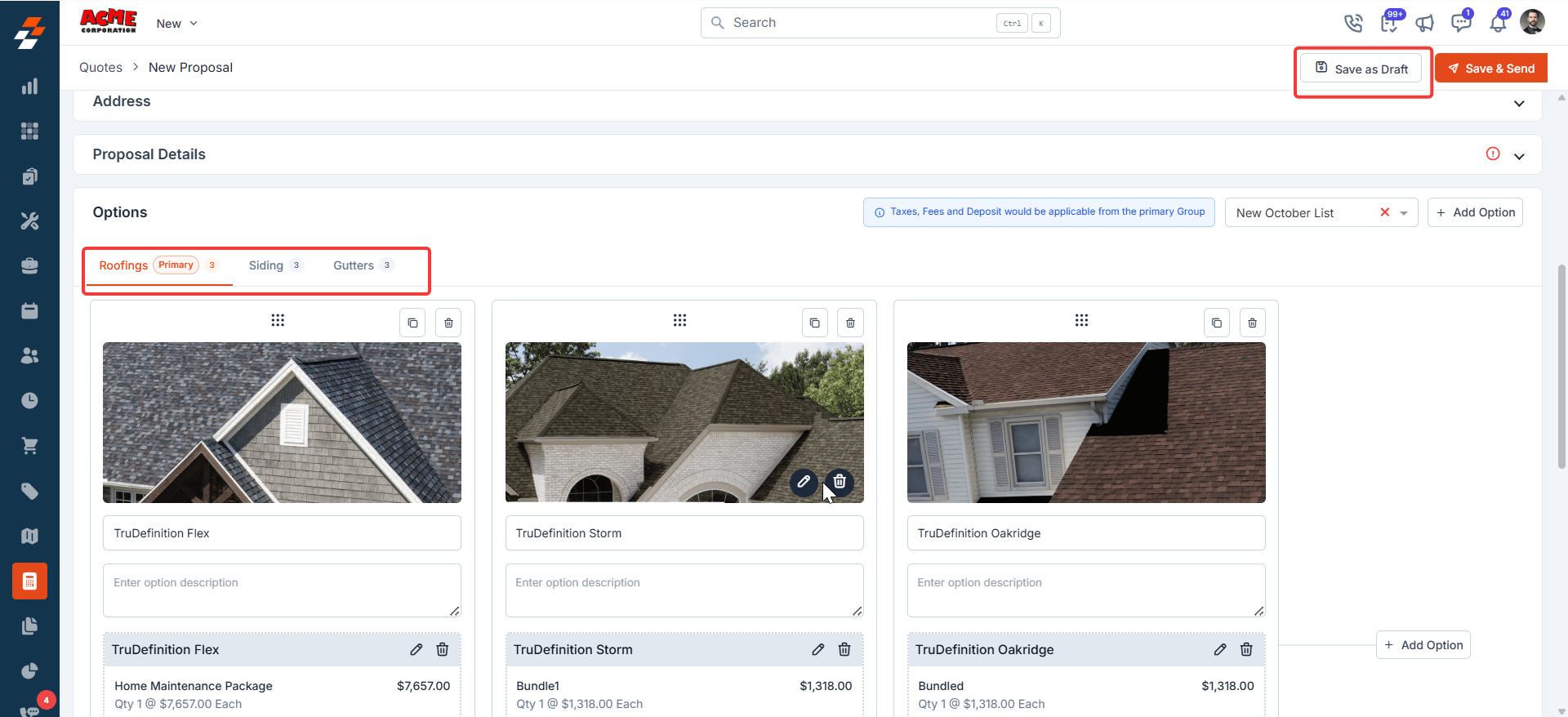This screenshot has height=717, width=1568.
Task: Duplicate the TruDefinition Storm option card
Action: coord(814,323)
